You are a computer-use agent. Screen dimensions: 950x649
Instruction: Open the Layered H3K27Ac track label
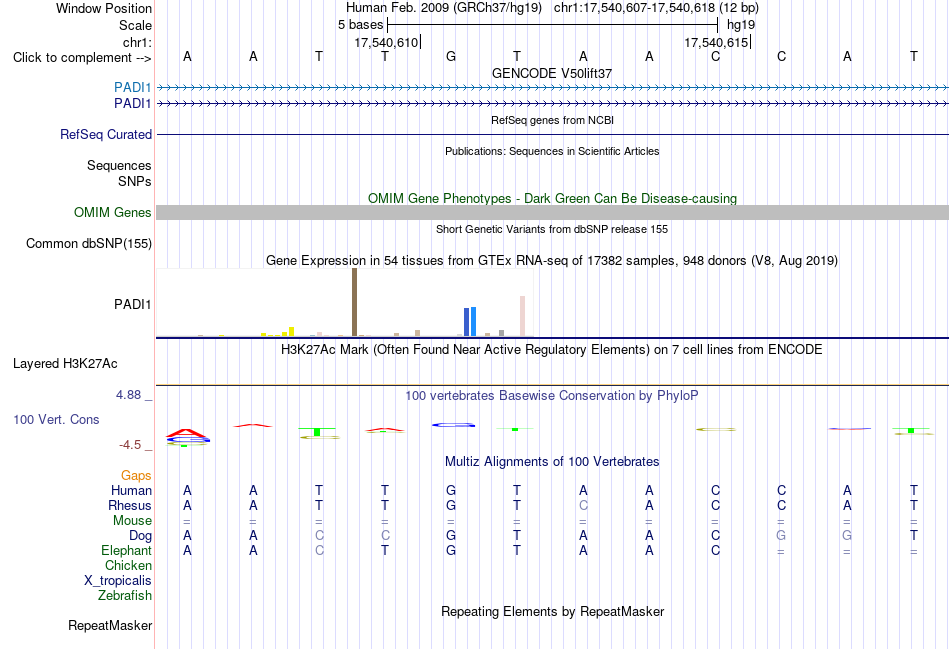tap(65, 364)
